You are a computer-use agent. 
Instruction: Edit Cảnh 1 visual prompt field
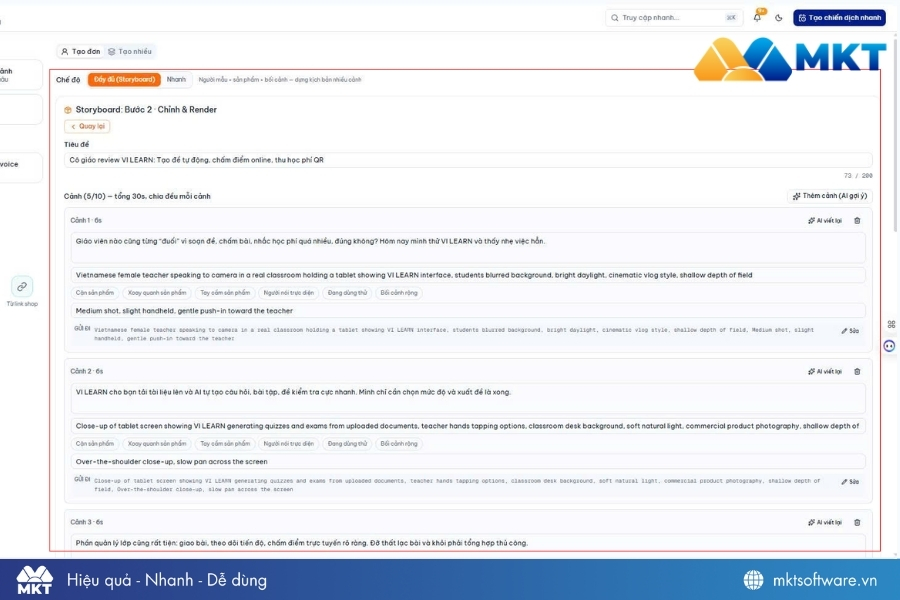[x=468, y=275]
